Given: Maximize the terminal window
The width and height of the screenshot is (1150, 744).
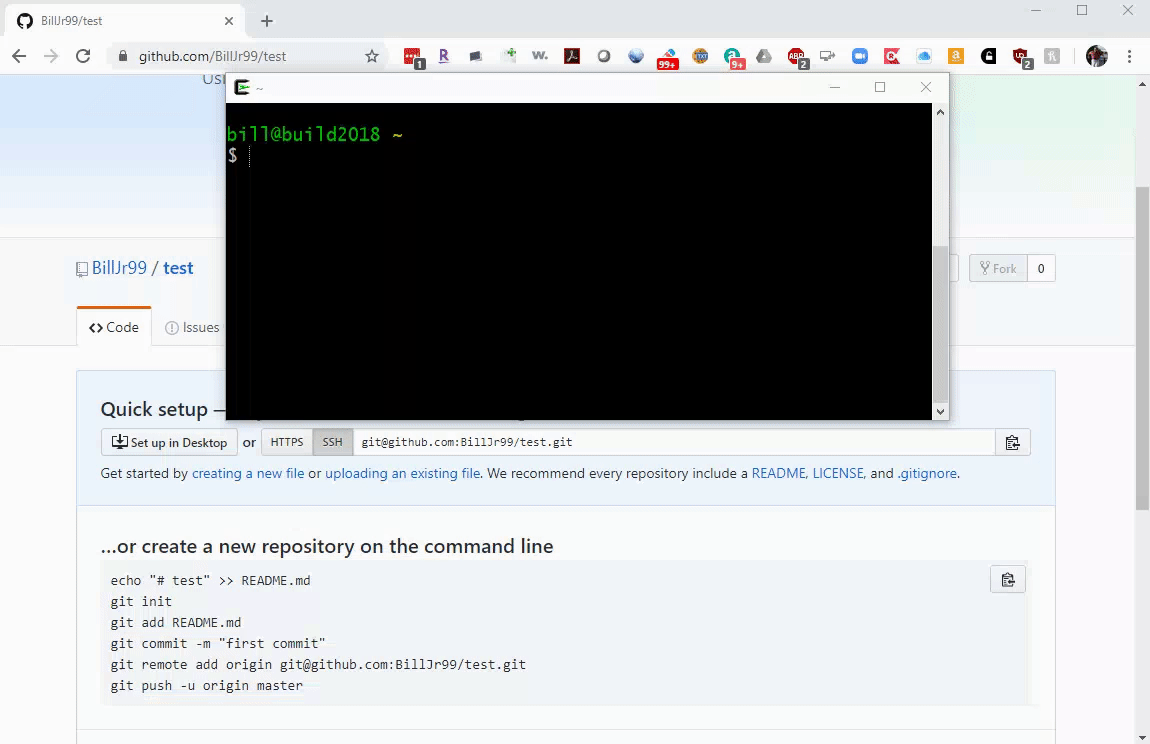Looking at the screenshot, I should 880,87.
